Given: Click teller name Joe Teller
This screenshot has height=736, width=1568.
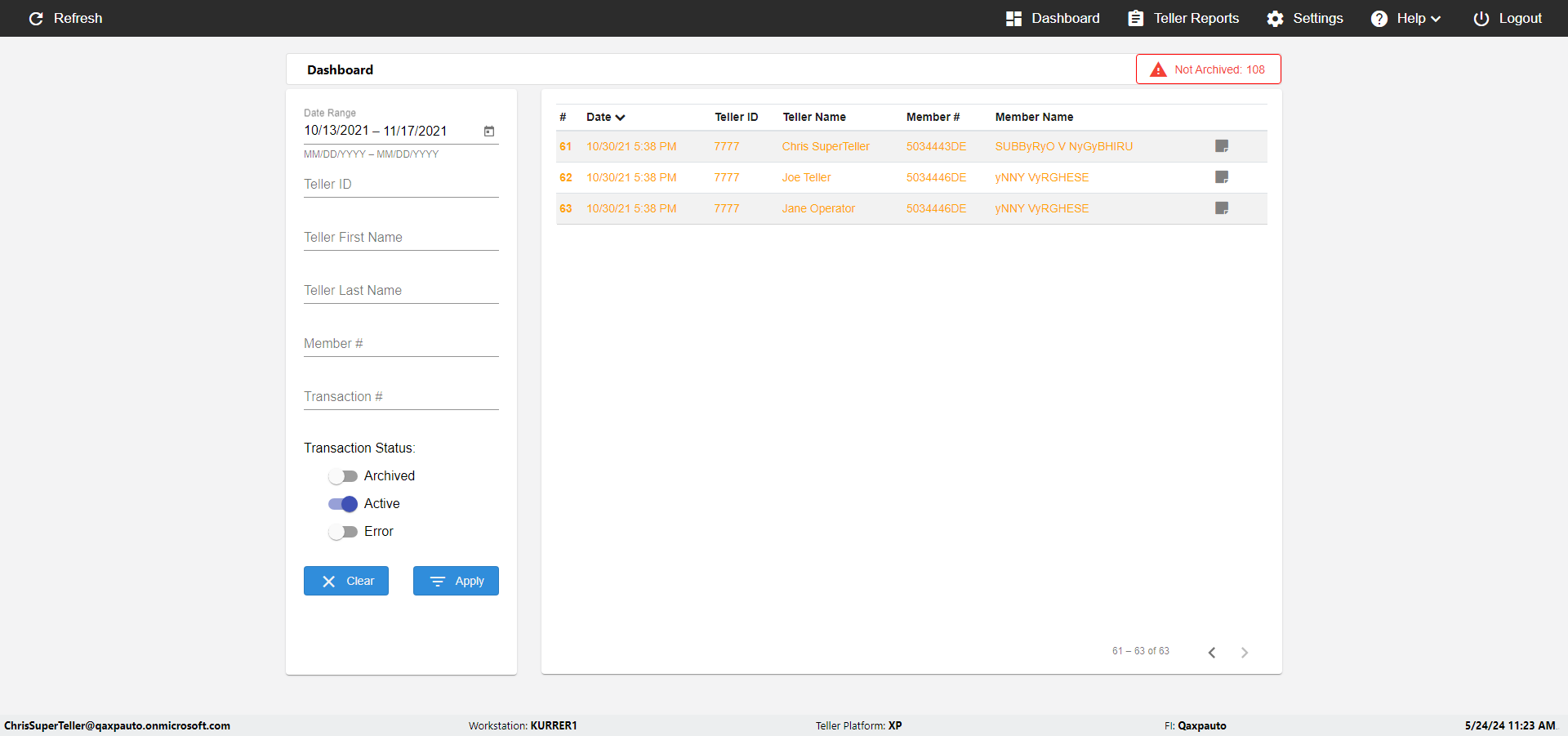Looking at the screenshot, I should [x=806, y=177].
